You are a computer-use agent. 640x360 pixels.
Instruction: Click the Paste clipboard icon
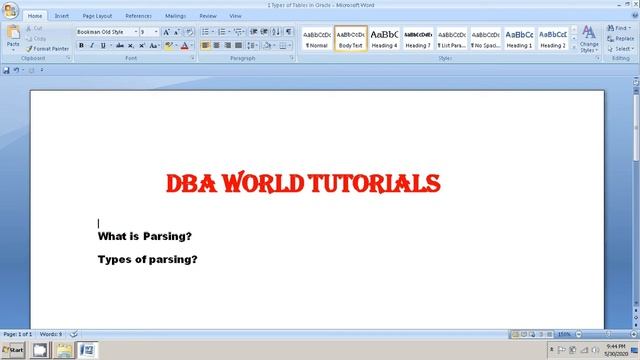tap(13, 33)
